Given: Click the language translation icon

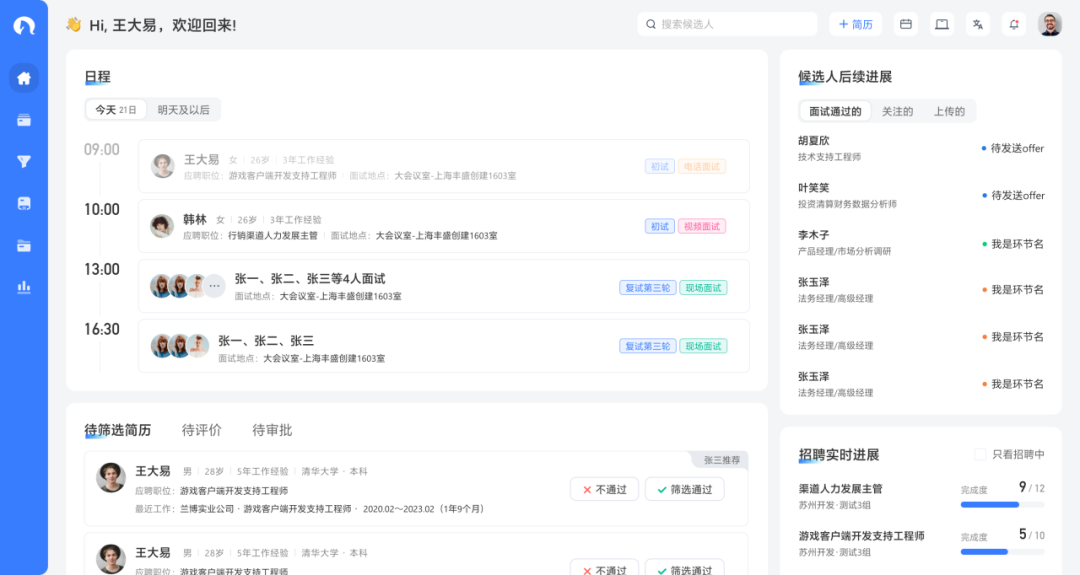Looking at the screenshot, I should 977,24.
